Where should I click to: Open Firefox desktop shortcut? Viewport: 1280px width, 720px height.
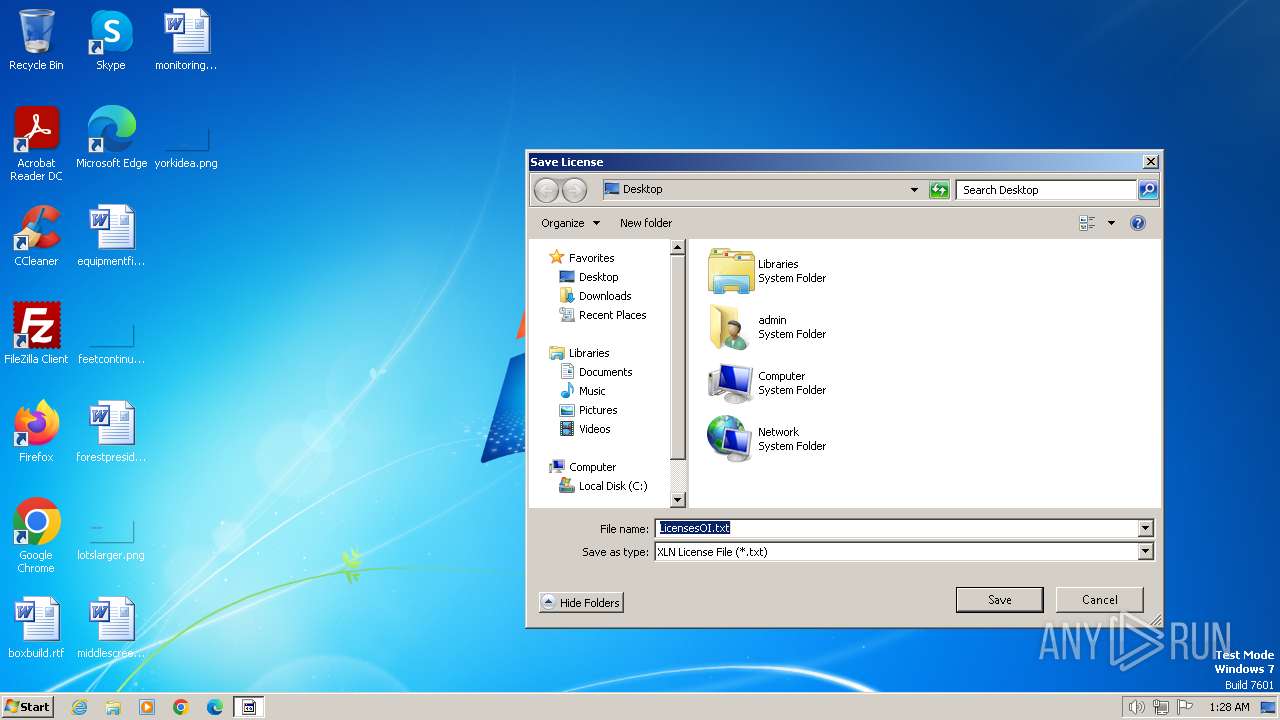pyautogui.click(x=36, y=432)
